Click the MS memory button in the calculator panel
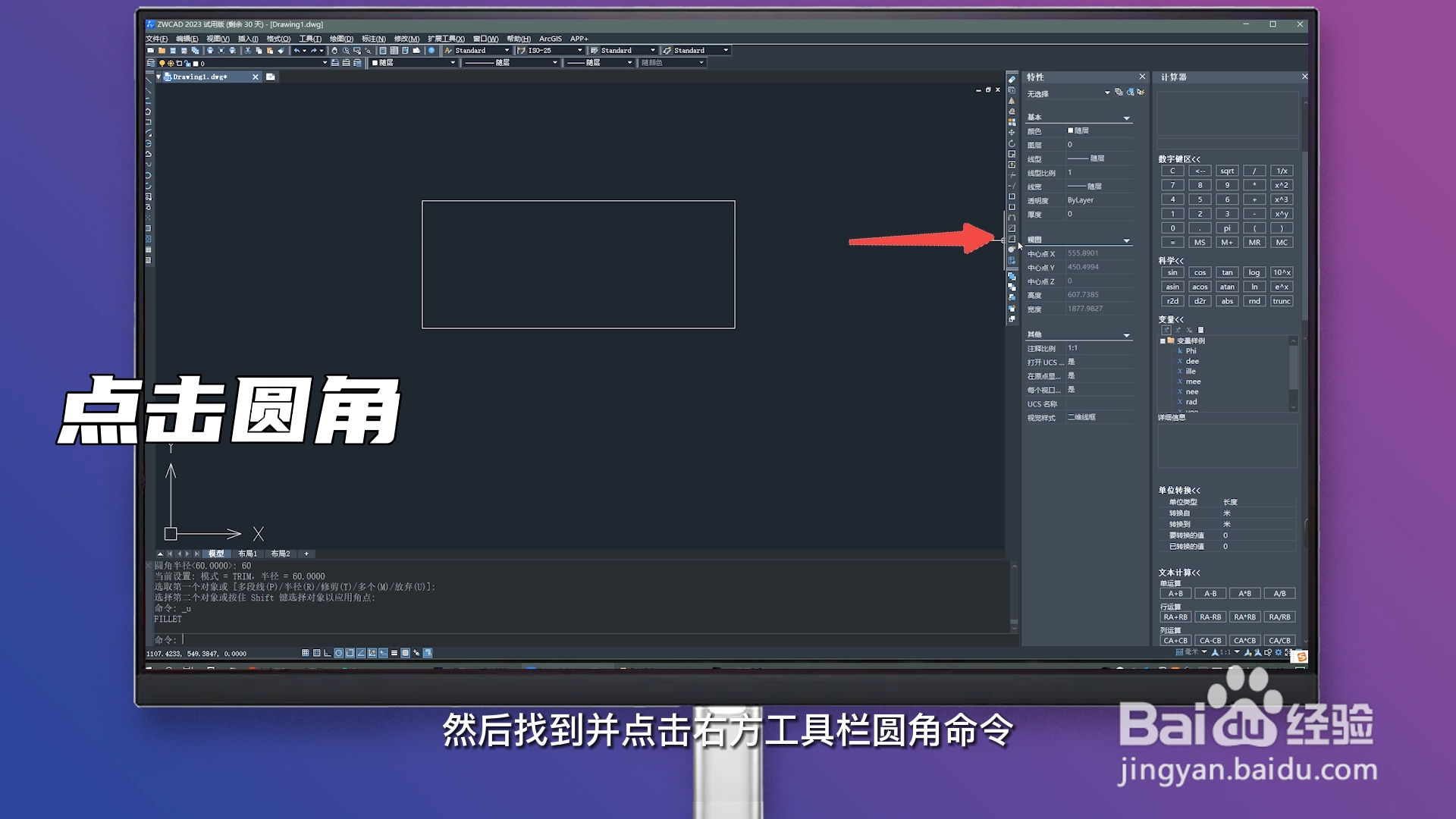This screenshot has width=1456, height=819. tap(1200, 242)
